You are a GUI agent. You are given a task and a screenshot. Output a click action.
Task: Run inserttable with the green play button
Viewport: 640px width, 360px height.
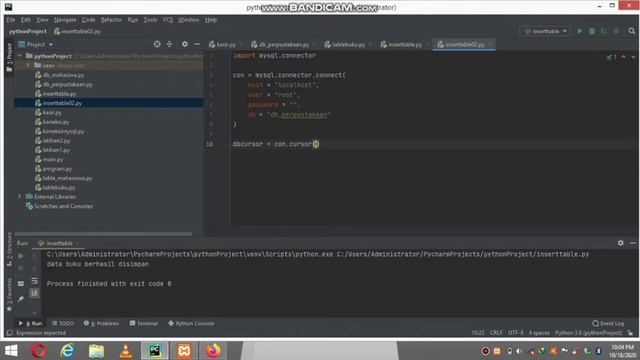point(580,31)
